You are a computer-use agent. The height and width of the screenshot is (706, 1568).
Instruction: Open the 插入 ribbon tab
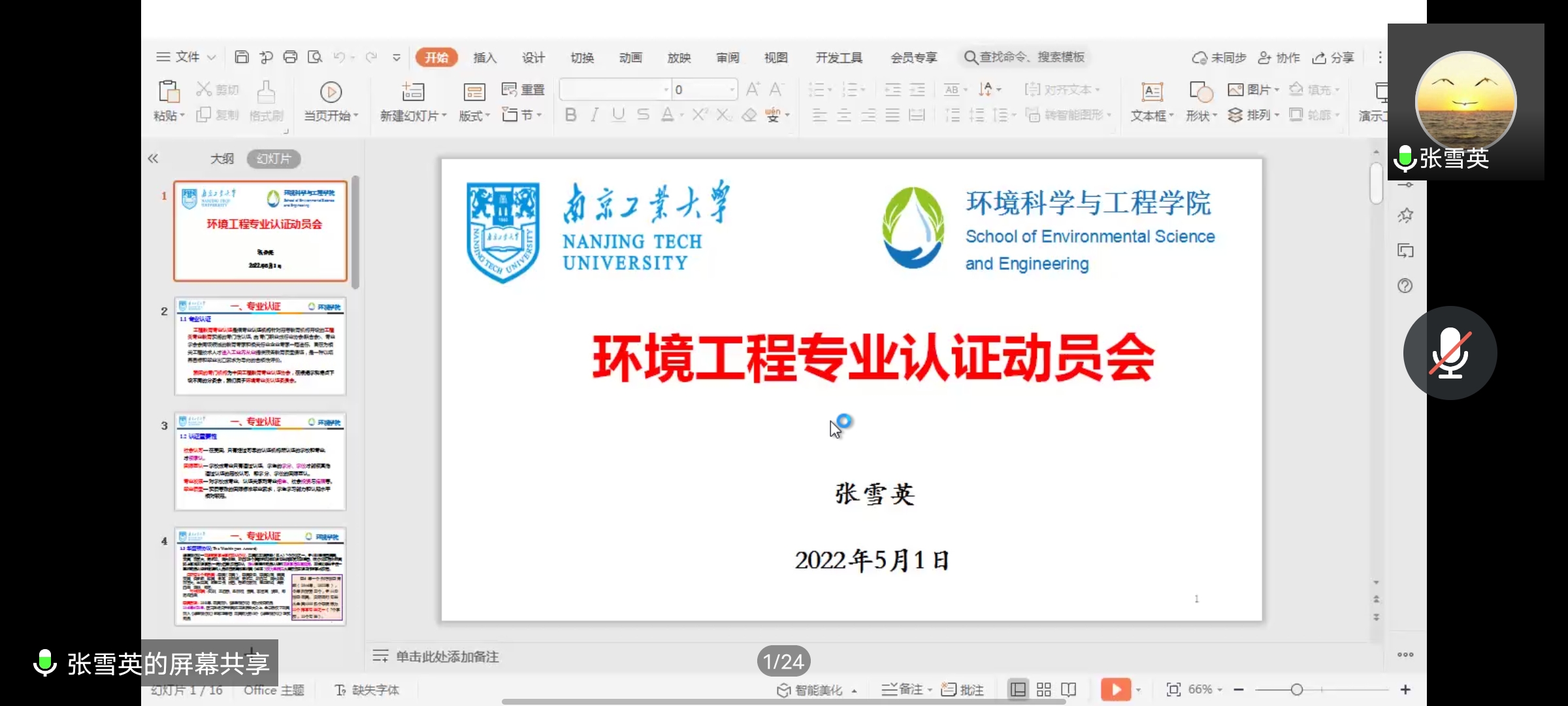tap(485, 58)
